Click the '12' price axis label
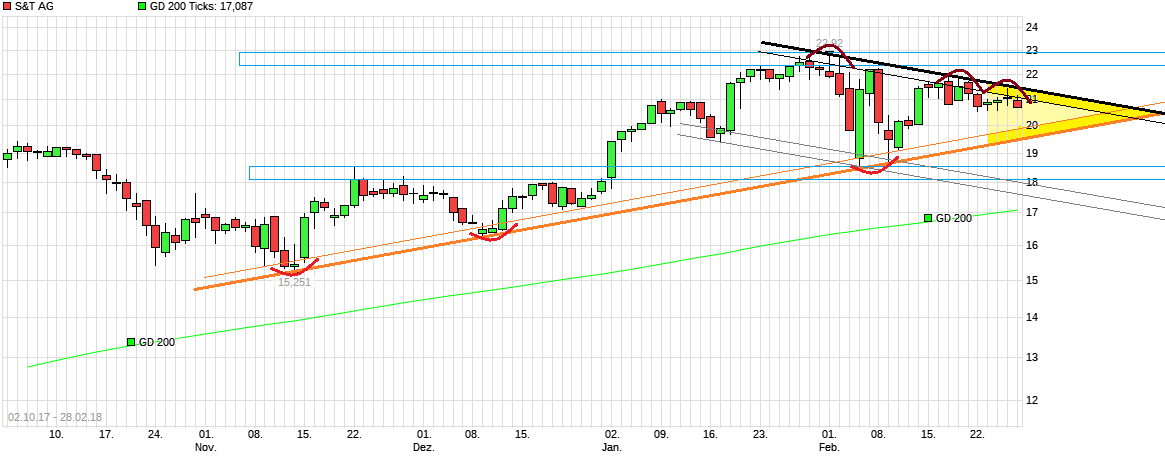 tap(1032, 400)
